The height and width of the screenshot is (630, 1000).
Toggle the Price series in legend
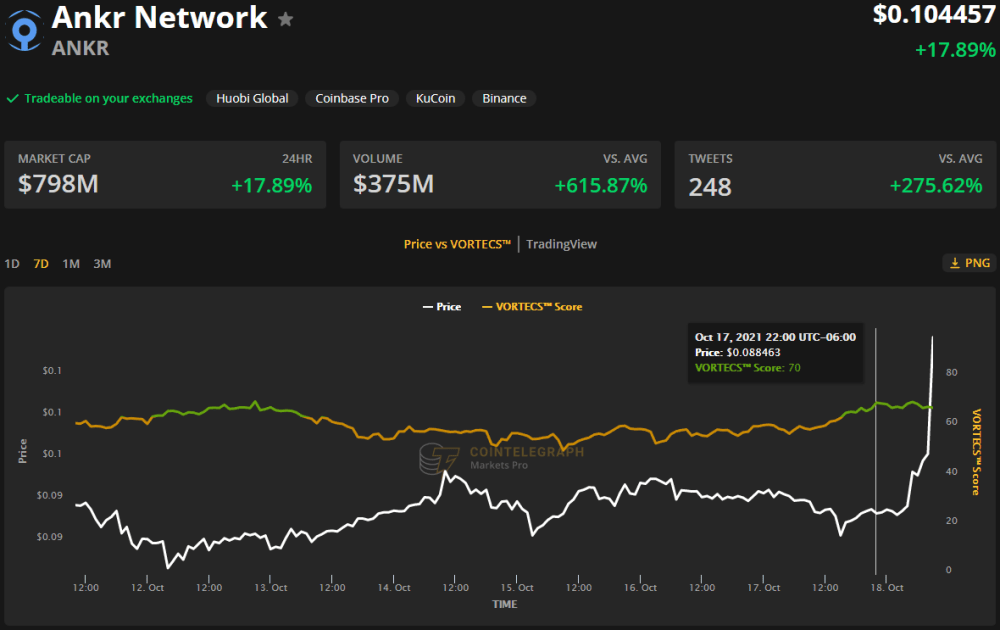[x=442, y=307]
